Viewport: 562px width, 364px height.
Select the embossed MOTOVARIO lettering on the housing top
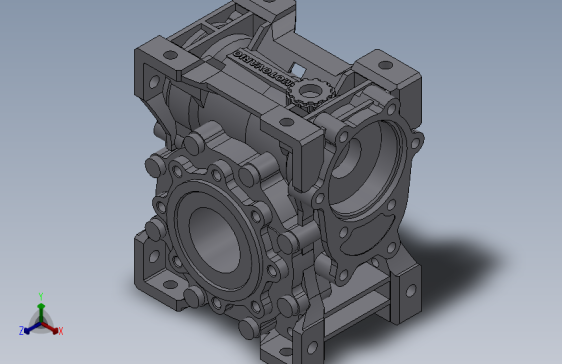click(x=263, y=68)
